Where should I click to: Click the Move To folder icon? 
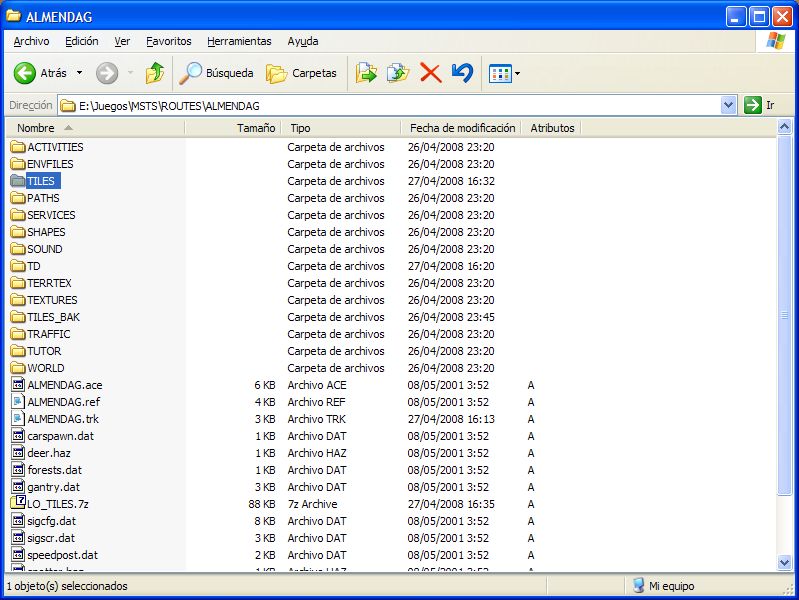(x=367, y=73)
